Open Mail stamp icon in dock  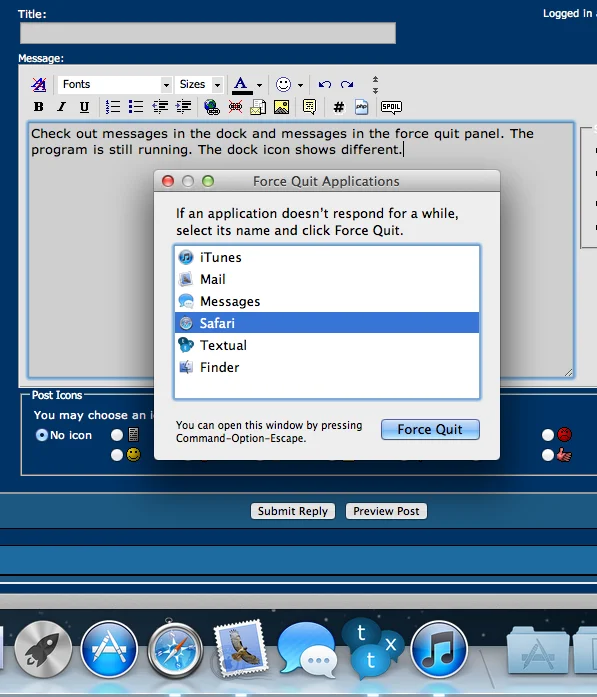[240, 649]
